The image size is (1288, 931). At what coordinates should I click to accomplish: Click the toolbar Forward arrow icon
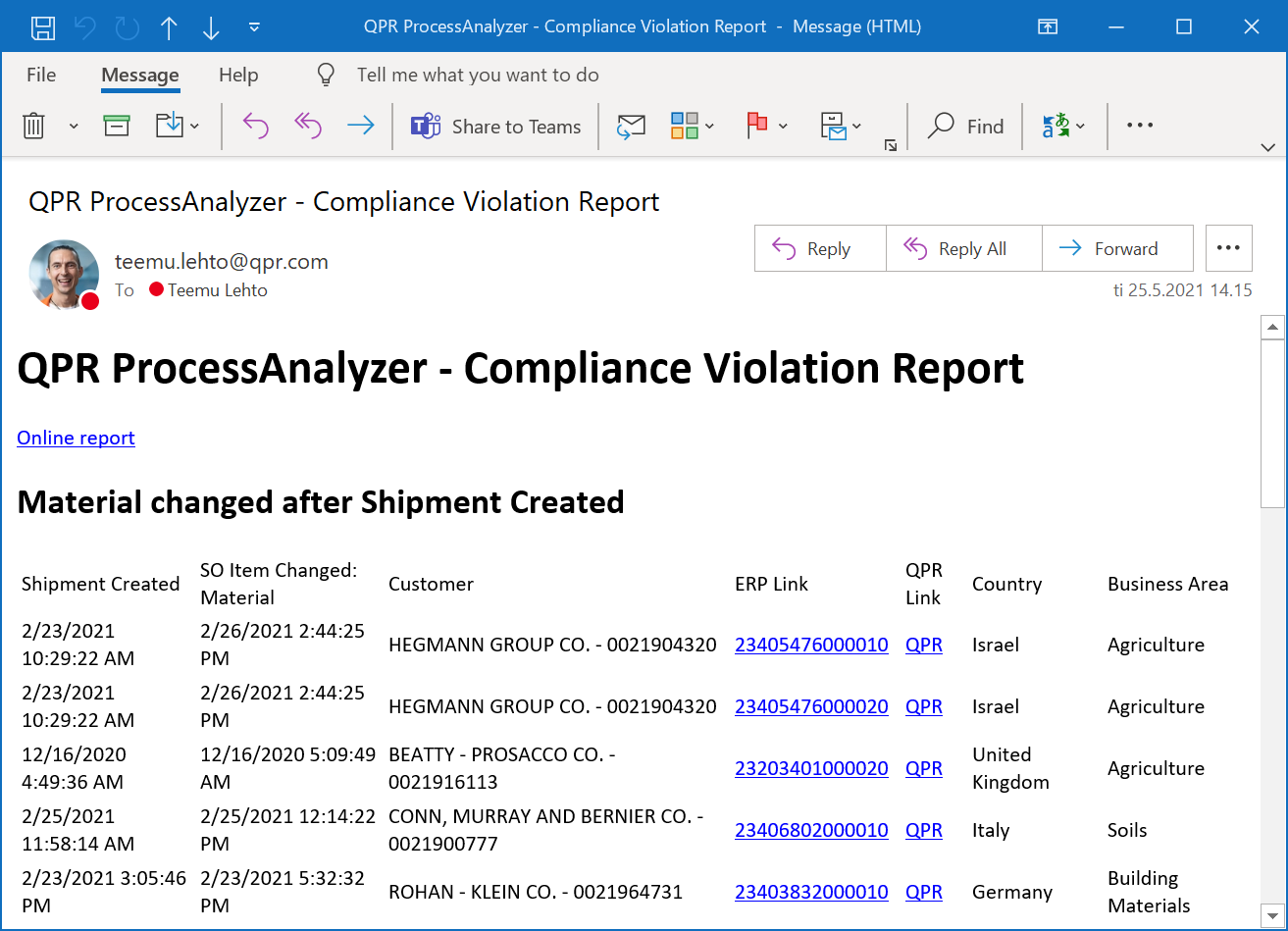click(361, 126)
